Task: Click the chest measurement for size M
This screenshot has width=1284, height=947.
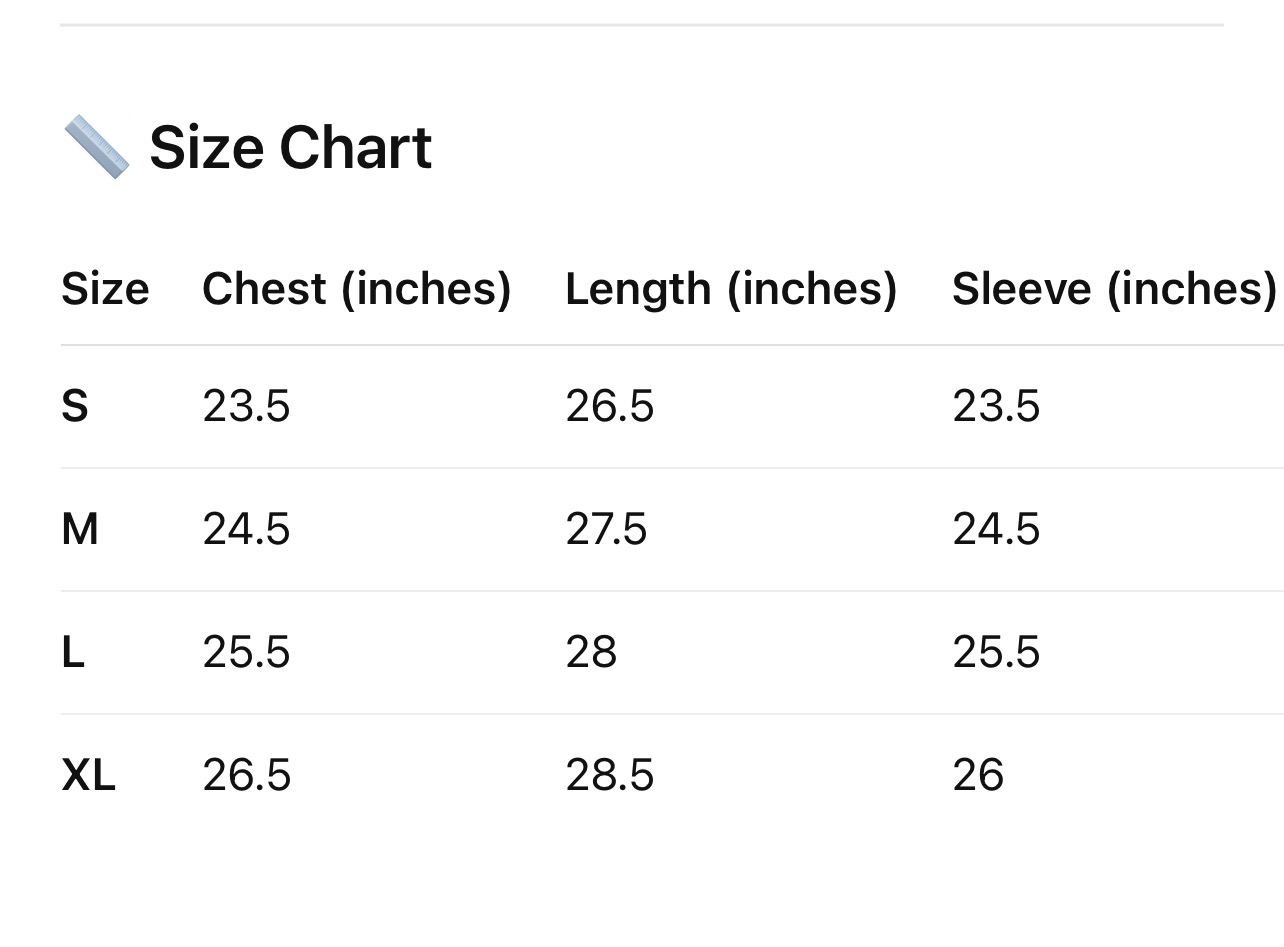Action: 246,529
